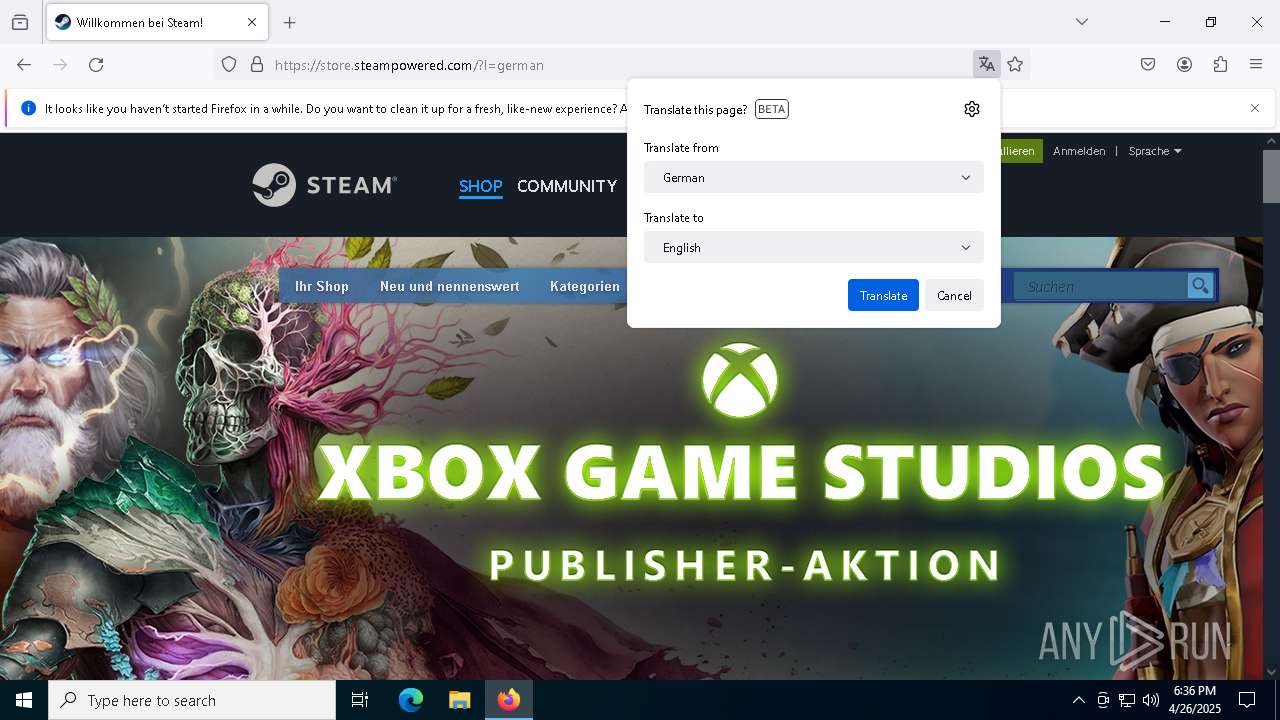
Task: Expand the Sprache language dropdown
Action: [x=1155, y=151]
